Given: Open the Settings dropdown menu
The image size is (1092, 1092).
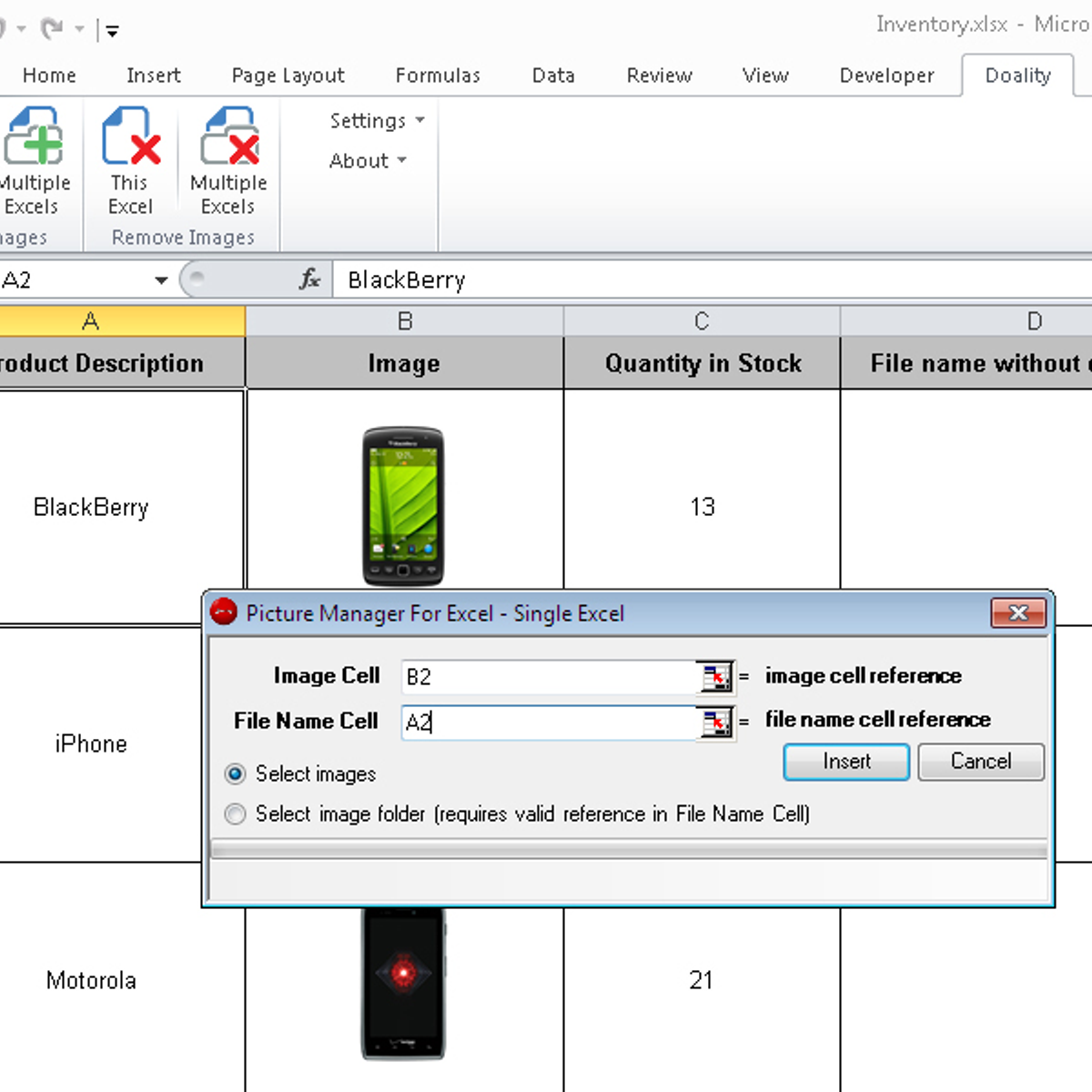Looking at the screenshot, I should [377, 120].
